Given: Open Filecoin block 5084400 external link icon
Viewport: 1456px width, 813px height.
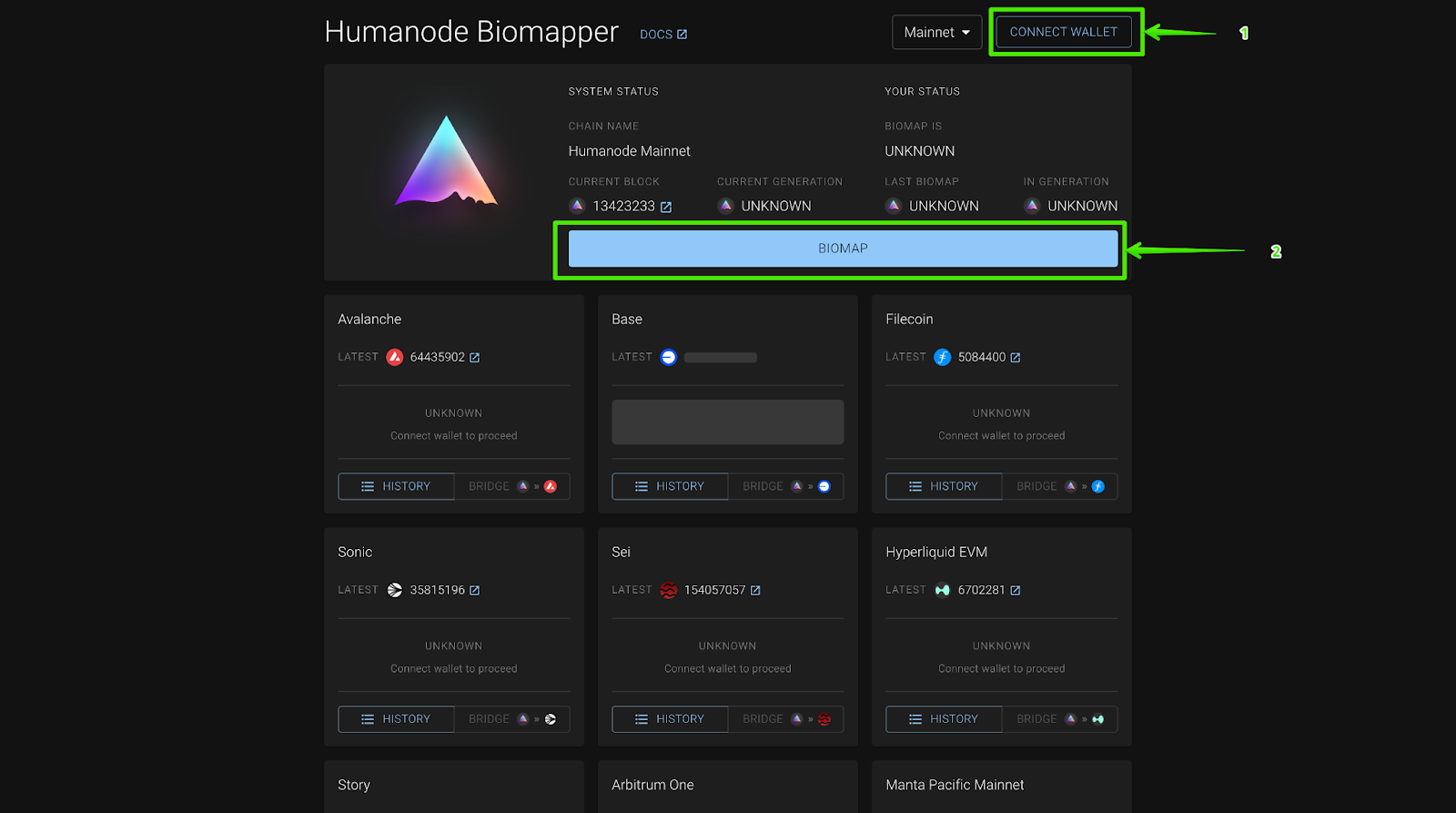Looking at the screenshot, I should 1016,358.
